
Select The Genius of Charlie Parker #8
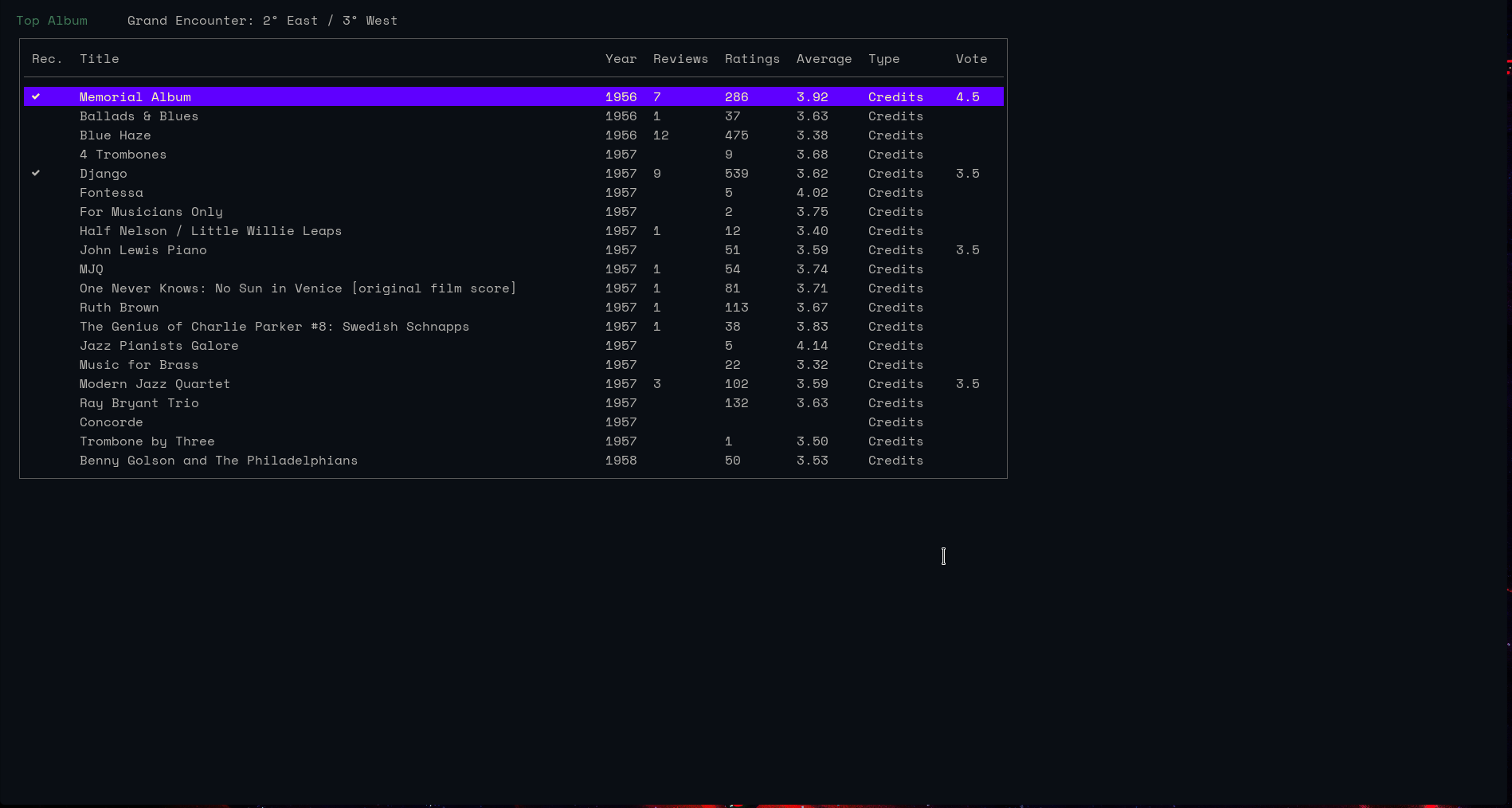click(274, 327)
